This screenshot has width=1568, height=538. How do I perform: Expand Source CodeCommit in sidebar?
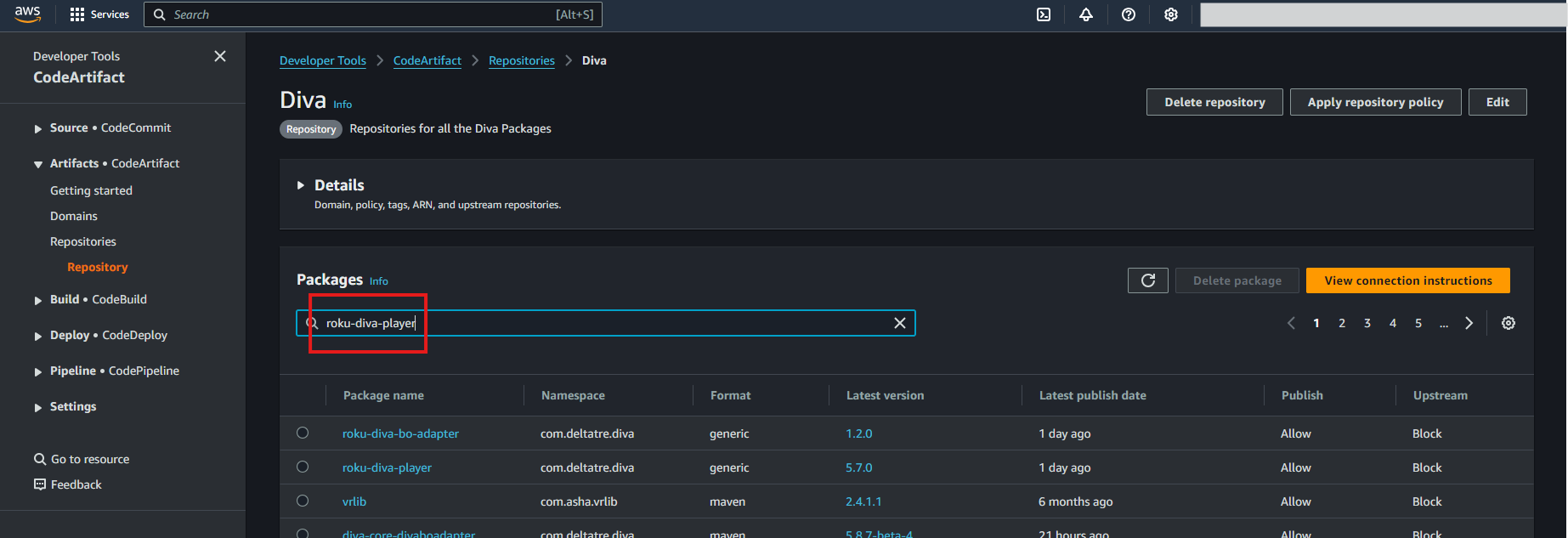tap(38, 128)
